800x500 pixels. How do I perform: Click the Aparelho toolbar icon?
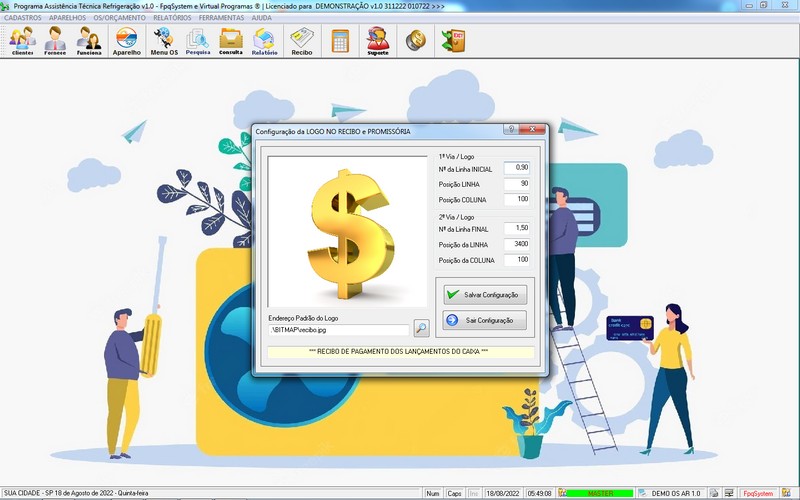pos(127,41)
